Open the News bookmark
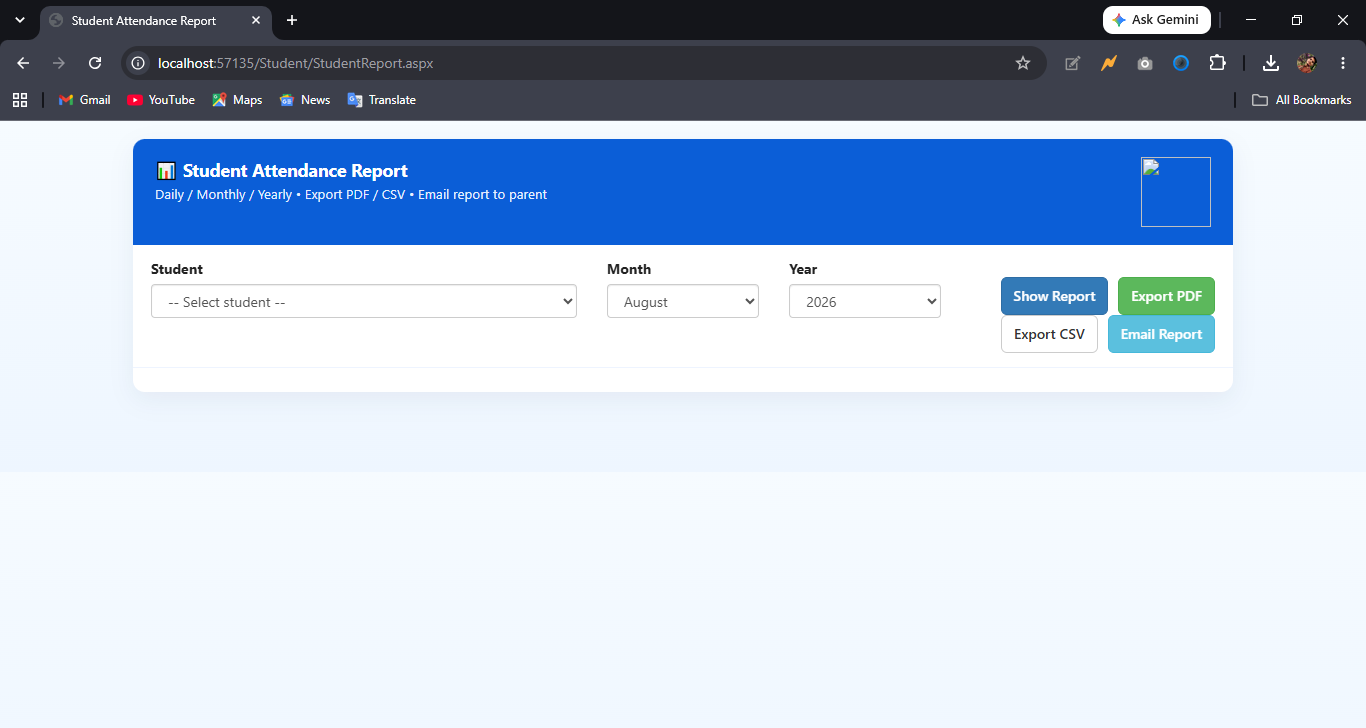The image size is (1366, 728). coord(305,100)
